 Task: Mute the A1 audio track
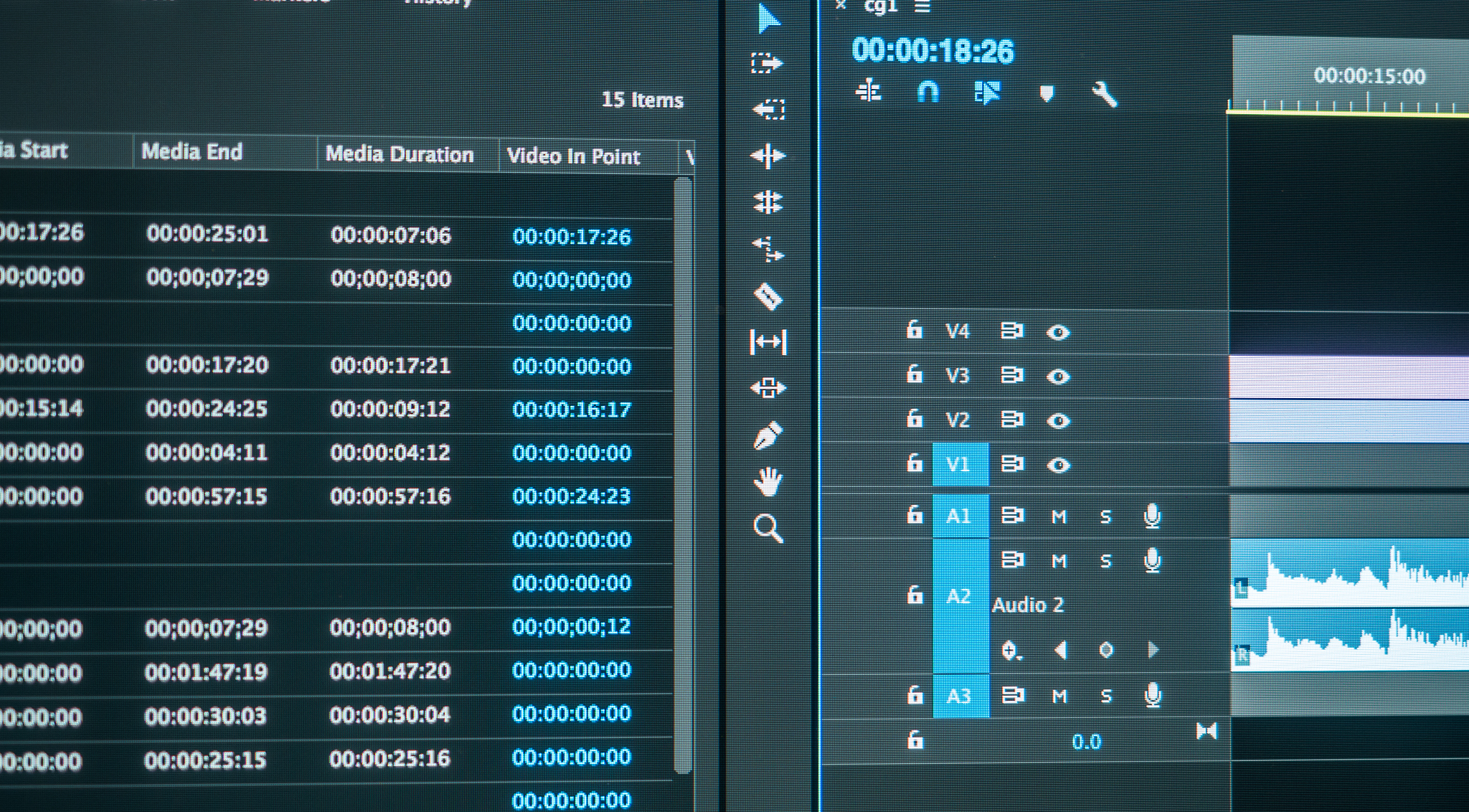click(1059, 516)
